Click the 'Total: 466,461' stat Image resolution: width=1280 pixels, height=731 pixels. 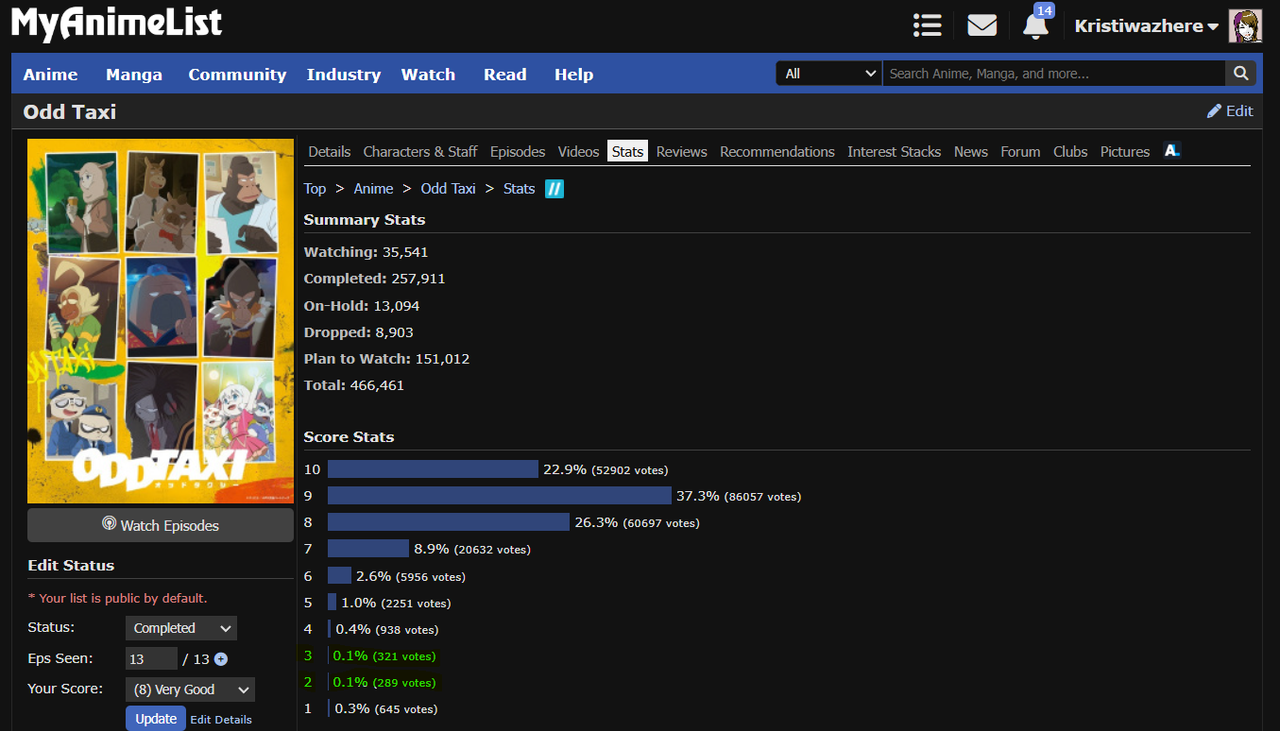pos(354,385)
